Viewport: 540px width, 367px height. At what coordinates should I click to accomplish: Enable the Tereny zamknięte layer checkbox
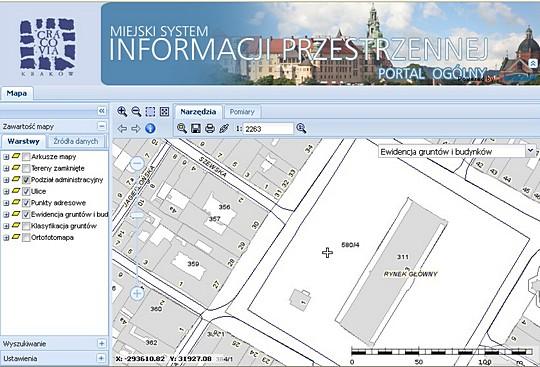[26, 168]
